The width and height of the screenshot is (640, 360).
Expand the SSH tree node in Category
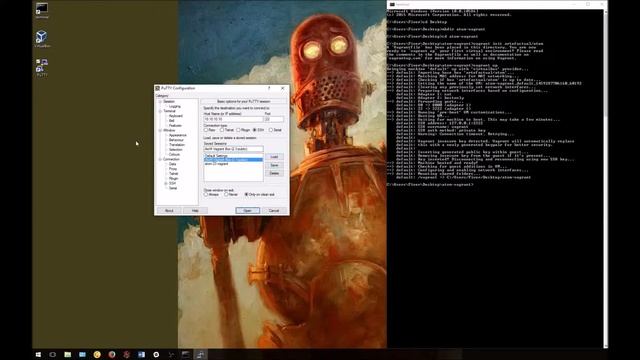[x=166, y=183]
